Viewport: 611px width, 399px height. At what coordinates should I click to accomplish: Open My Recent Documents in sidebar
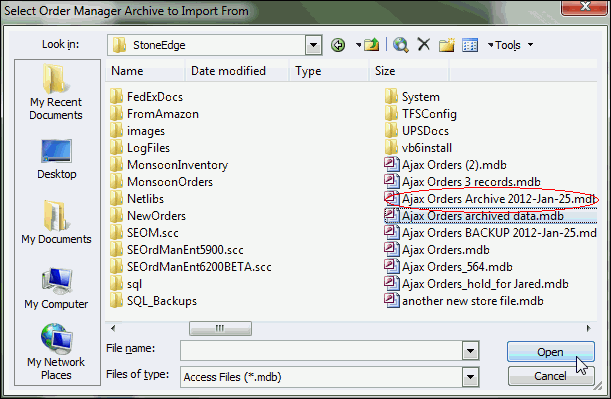click(x=56, y=92)
